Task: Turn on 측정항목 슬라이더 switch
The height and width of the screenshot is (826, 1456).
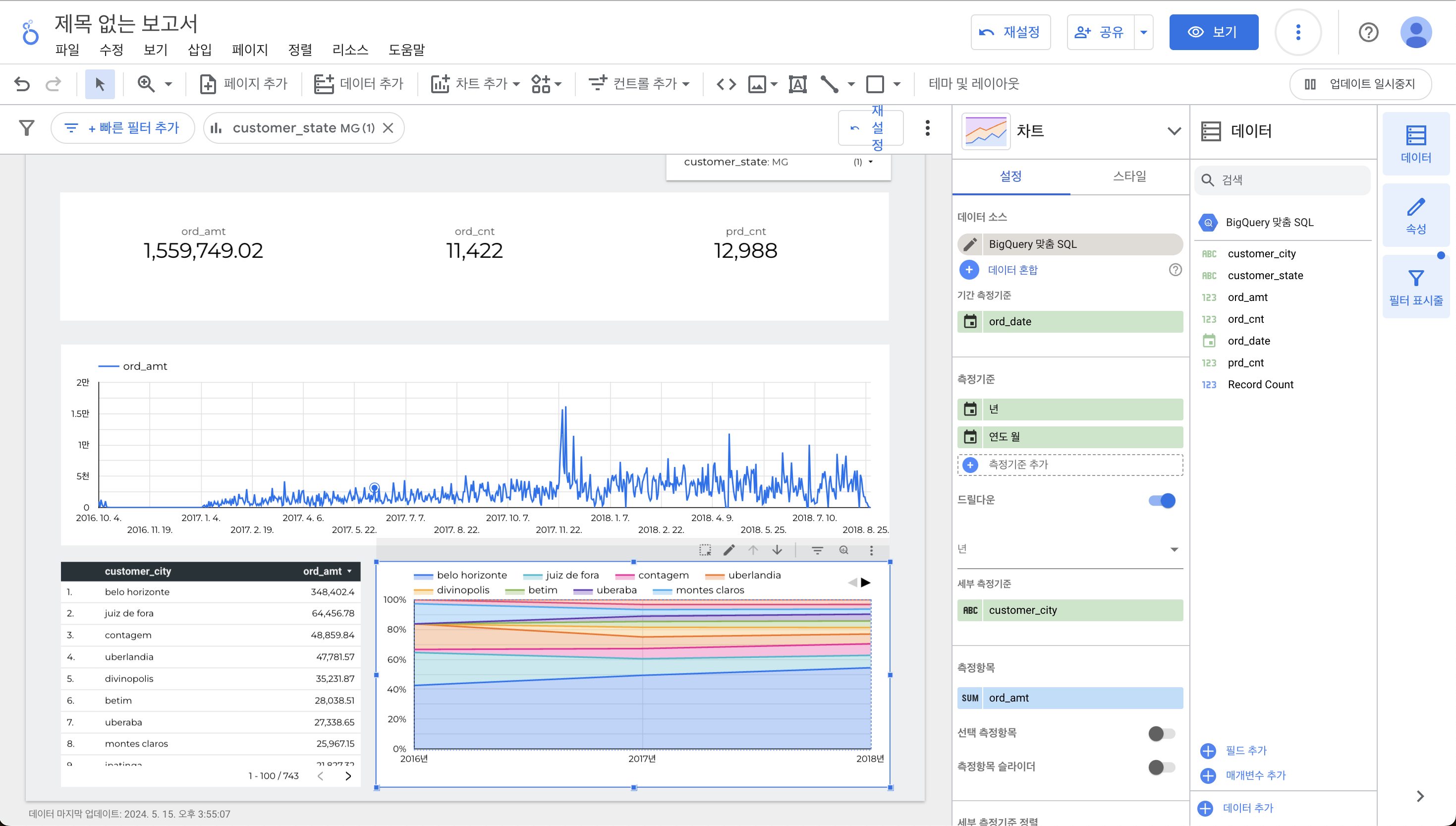Action: coord(1162,767)
